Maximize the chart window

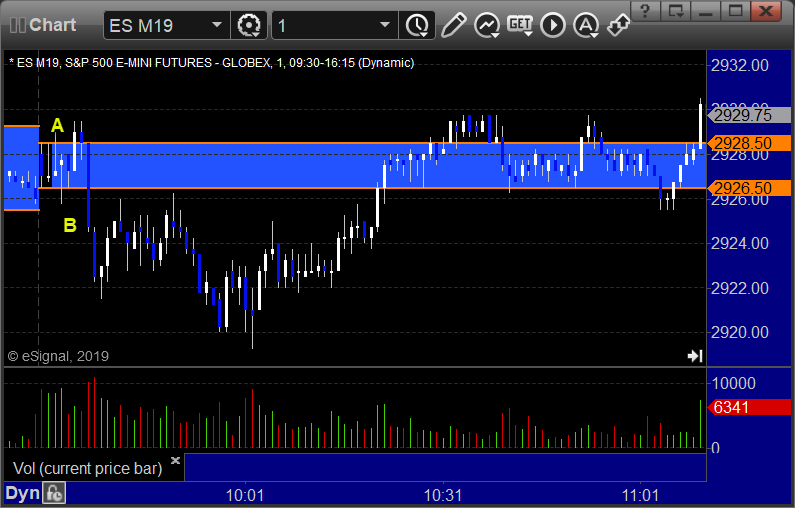tap(736, 11)
